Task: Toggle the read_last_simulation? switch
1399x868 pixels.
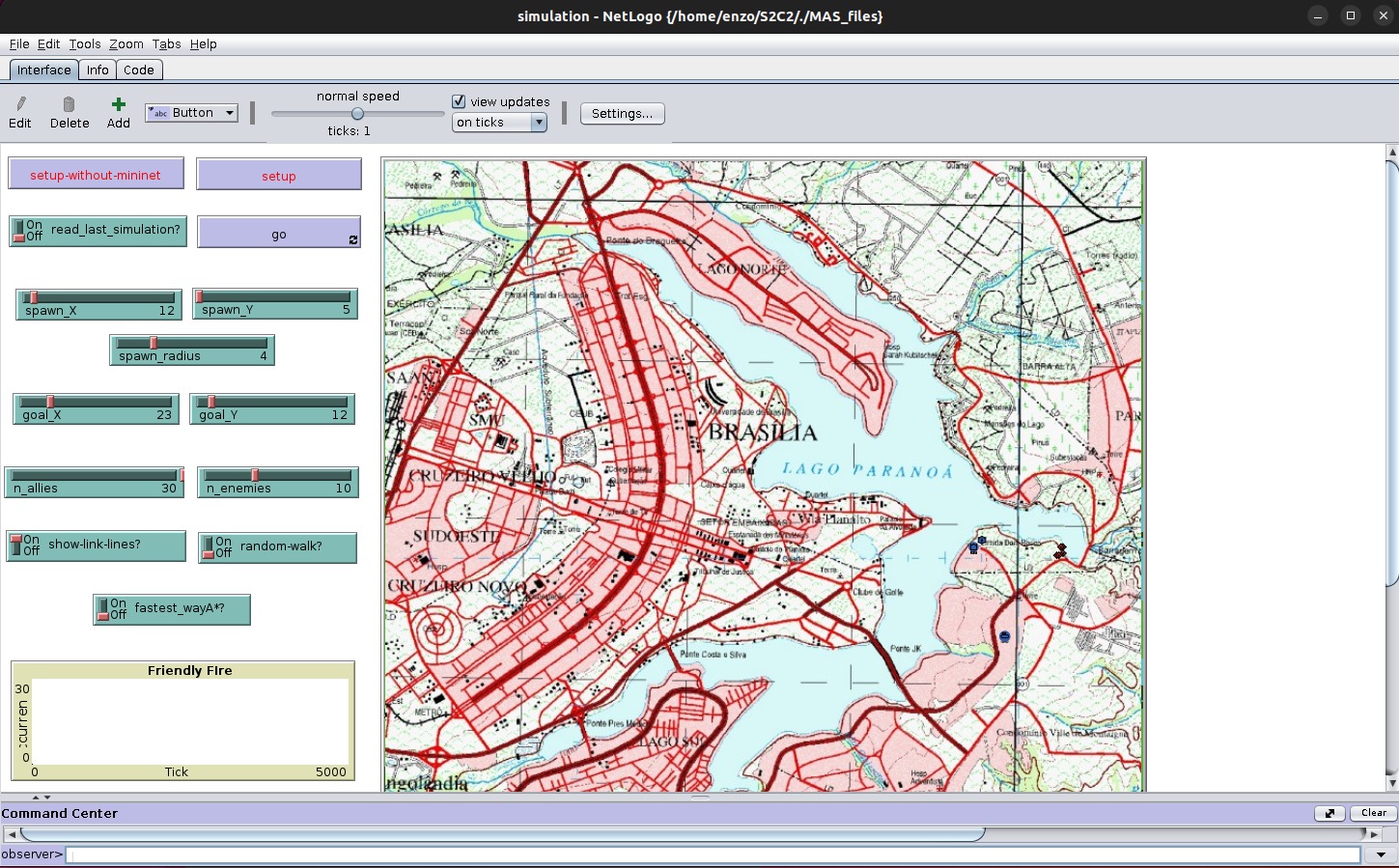Action: point(19,231)
